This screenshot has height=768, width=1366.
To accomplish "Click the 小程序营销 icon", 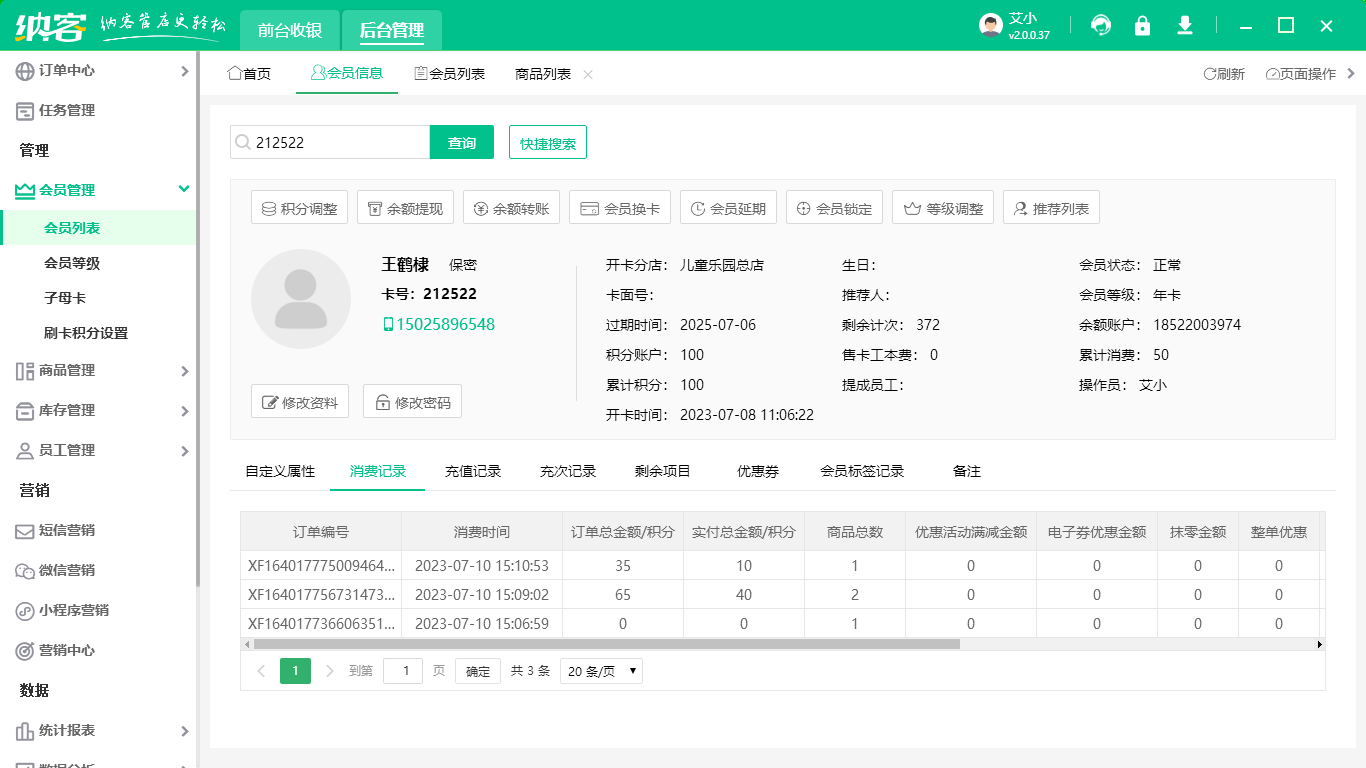I will 25,611.
